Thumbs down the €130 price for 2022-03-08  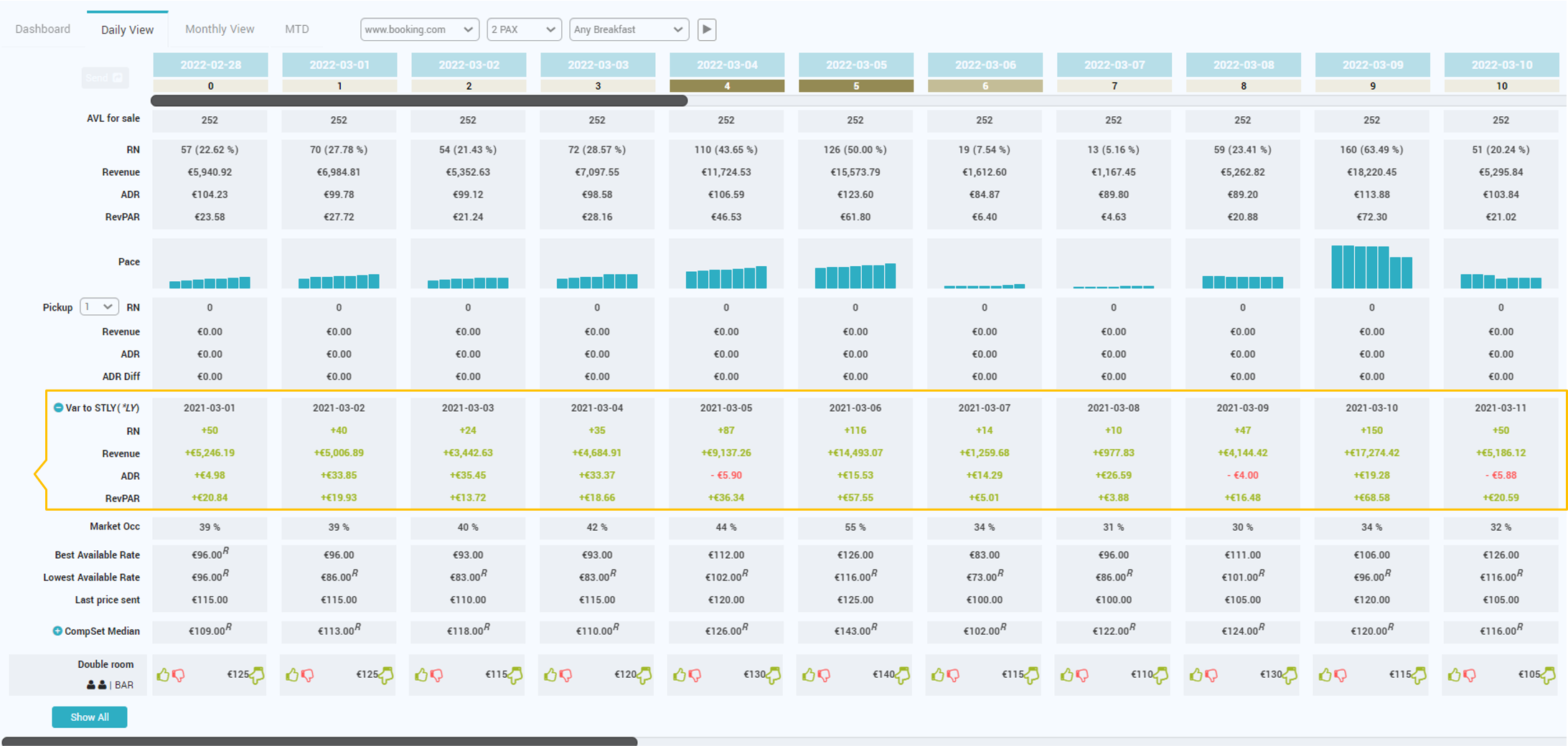coord(1211,675)
